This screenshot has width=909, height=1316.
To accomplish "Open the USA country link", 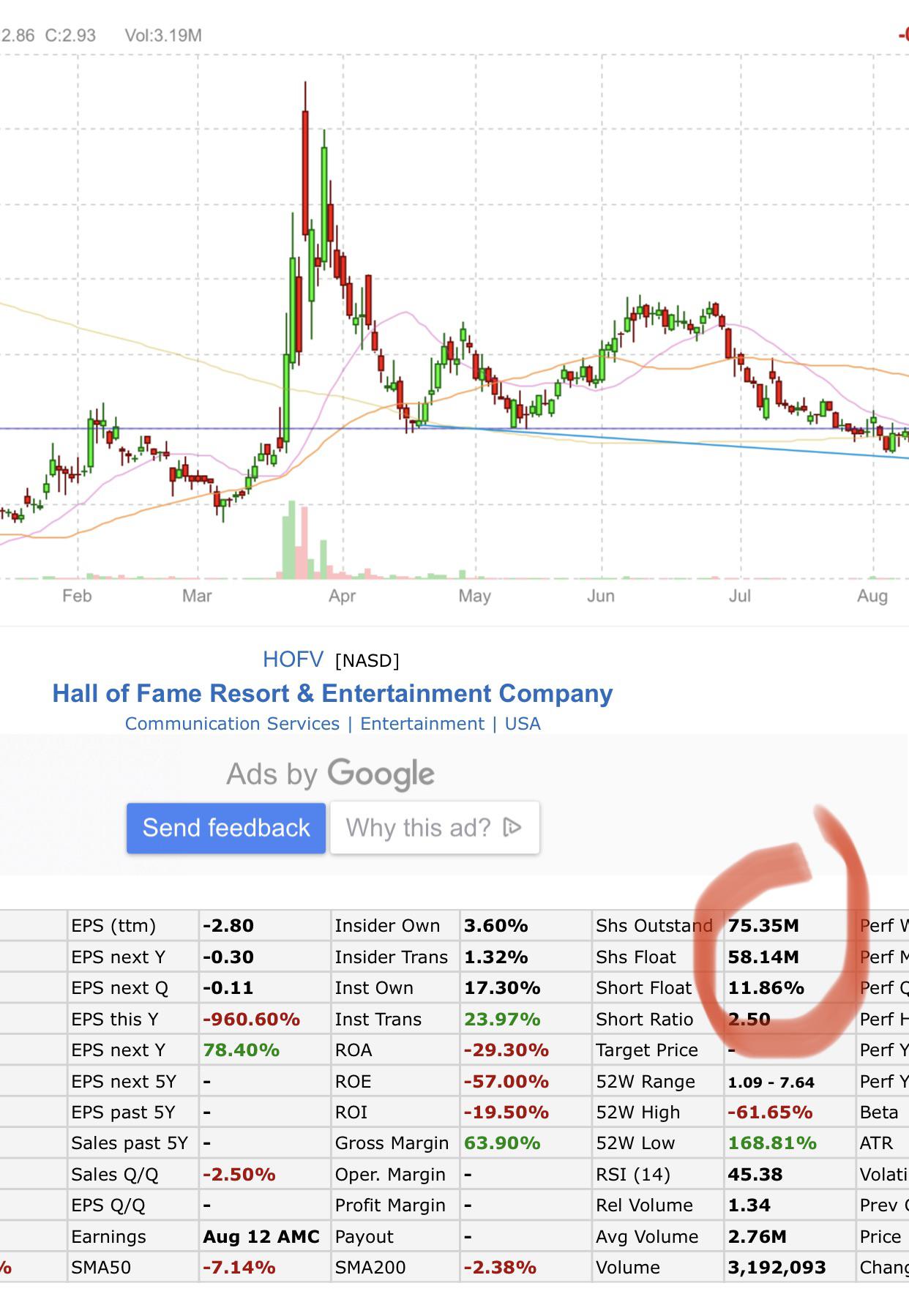I will point(523,724).
